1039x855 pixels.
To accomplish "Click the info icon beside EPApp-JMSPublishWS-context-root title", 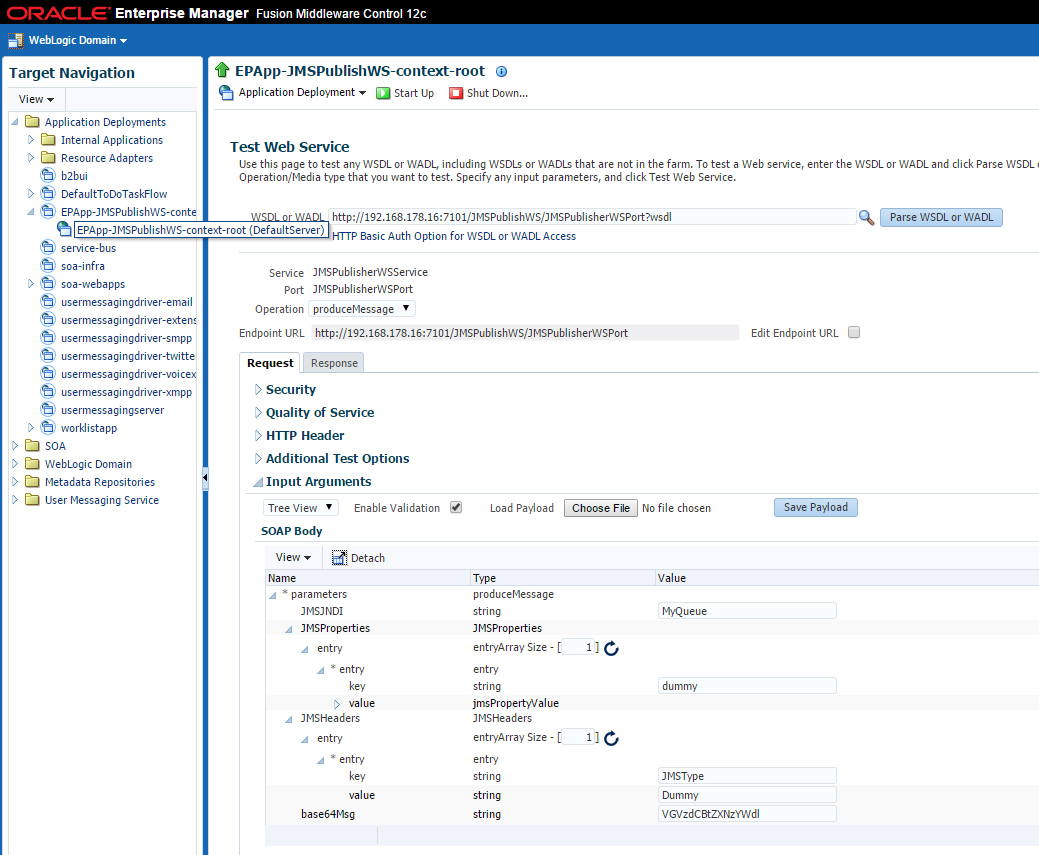I will (x=502, y=72).
